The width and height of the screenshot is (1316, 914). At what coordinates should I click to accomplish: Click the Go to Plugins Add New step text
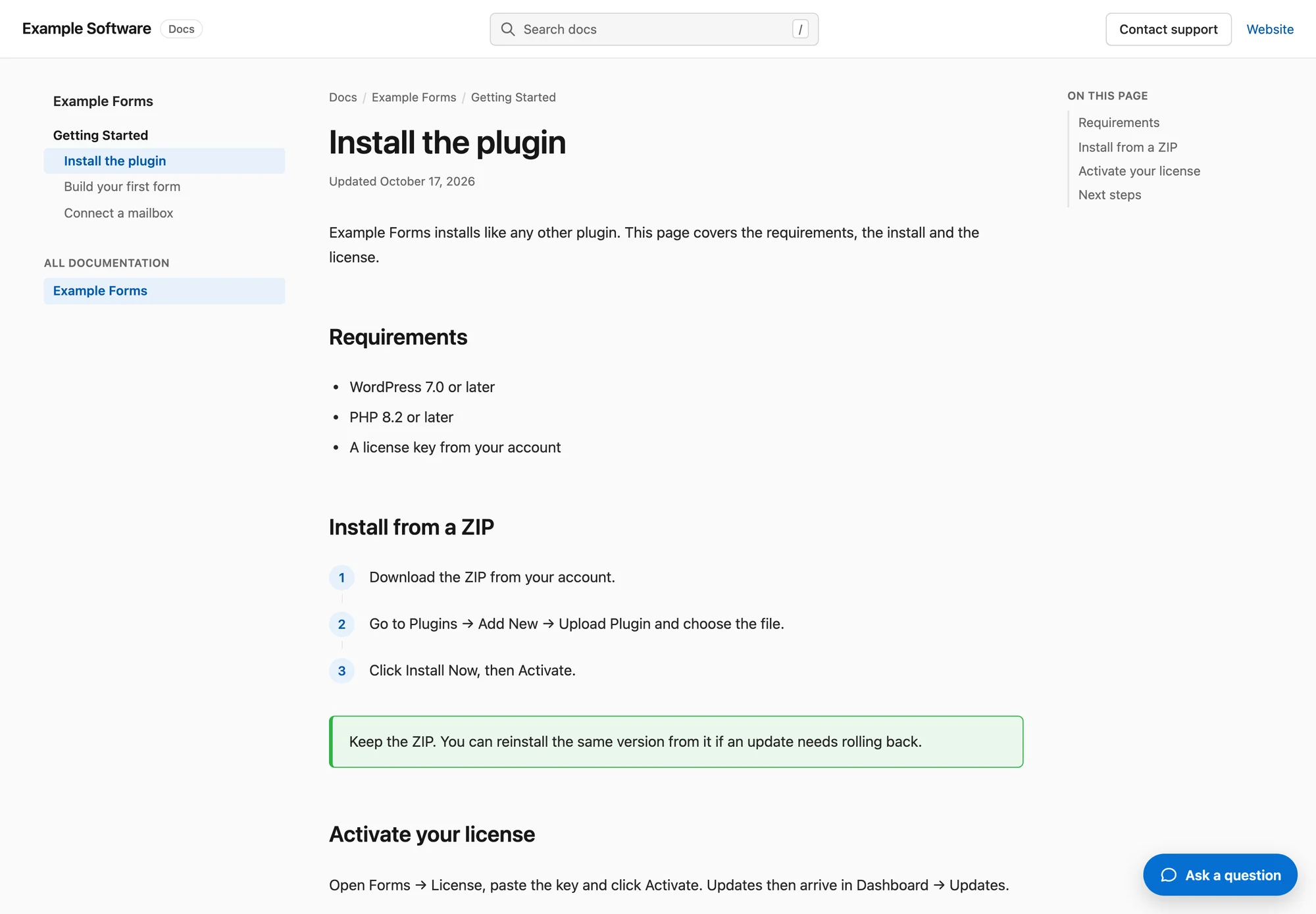pos(576,624)
